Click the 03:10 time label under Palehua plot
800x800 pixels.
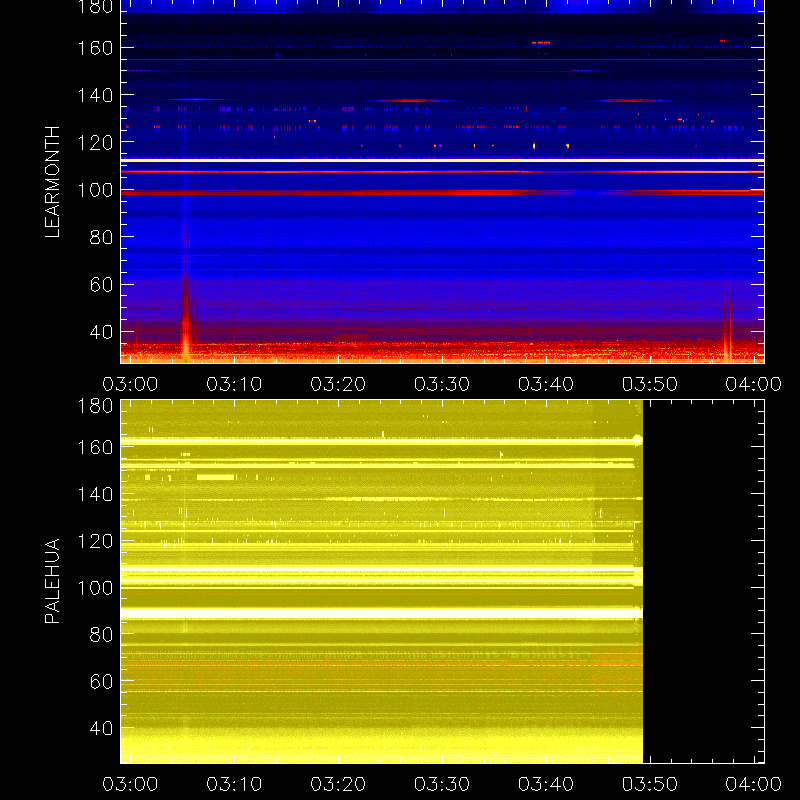[234, 784]
